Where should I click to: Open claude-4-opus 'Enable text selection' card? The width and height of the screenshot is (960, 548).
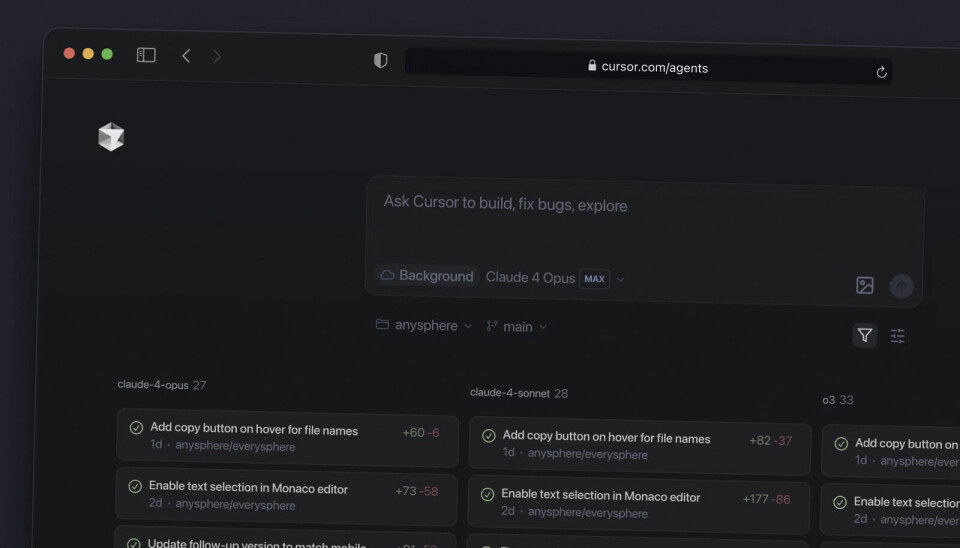286,495
